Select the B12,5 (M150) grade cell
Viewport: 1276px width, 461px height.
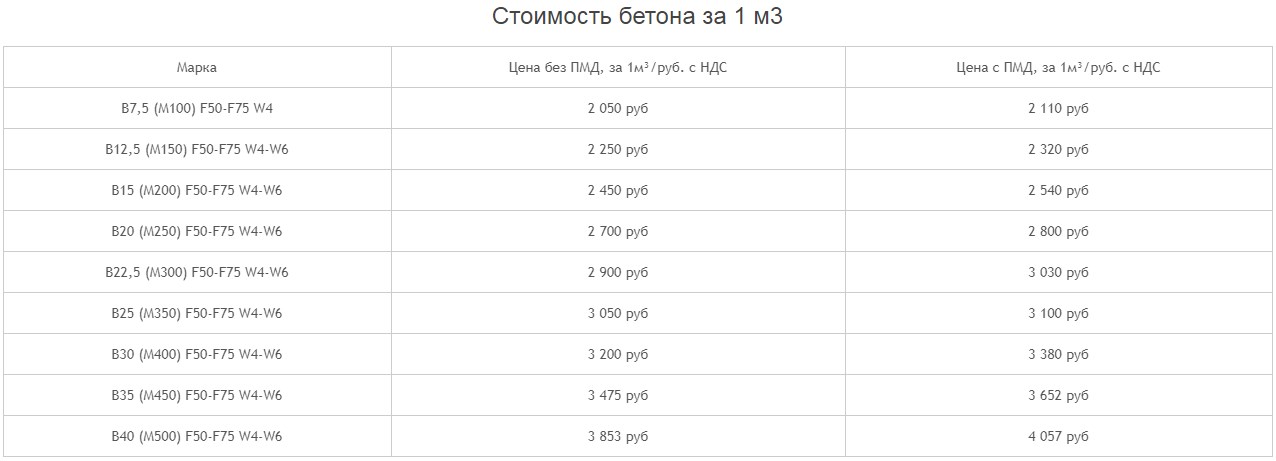click(x=197, y=149)
